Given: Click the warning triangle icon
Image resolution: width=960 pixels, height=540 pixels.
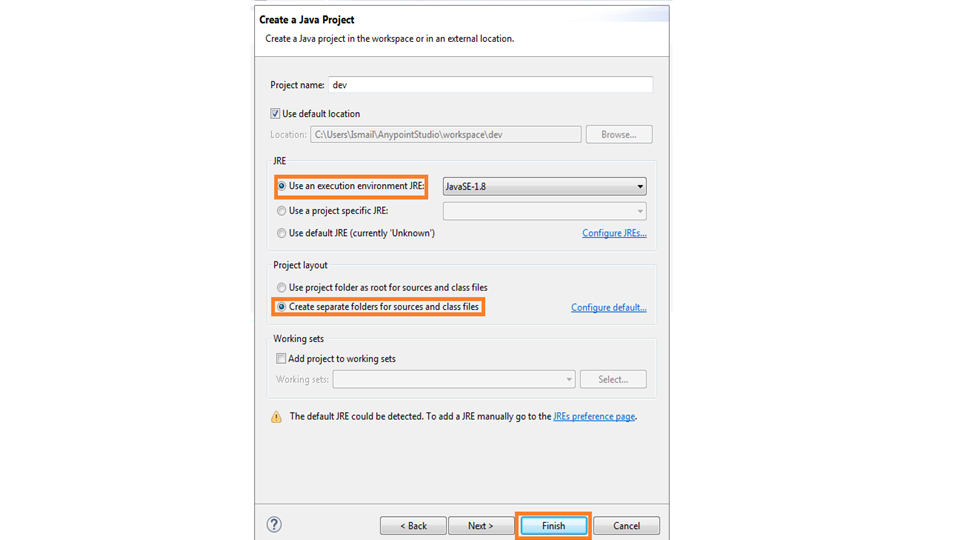Looking at the screenshot, I should point(277,417).
